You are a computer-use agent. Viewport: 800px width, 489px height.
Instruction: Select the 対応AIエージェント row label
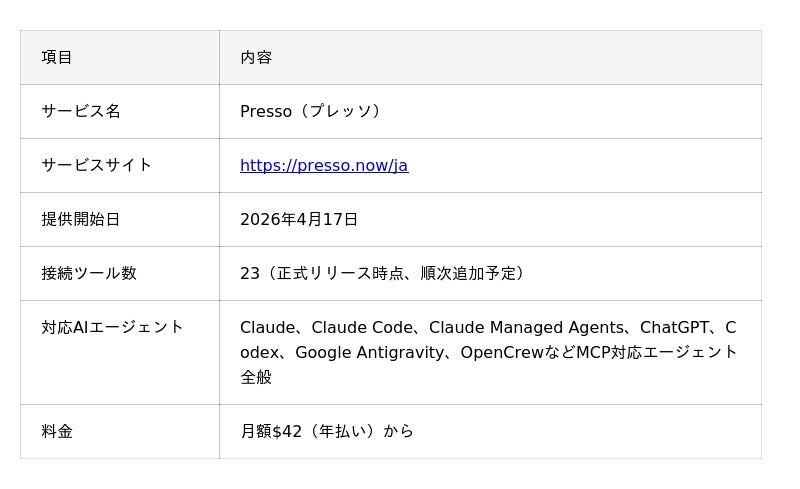[113, 328]
